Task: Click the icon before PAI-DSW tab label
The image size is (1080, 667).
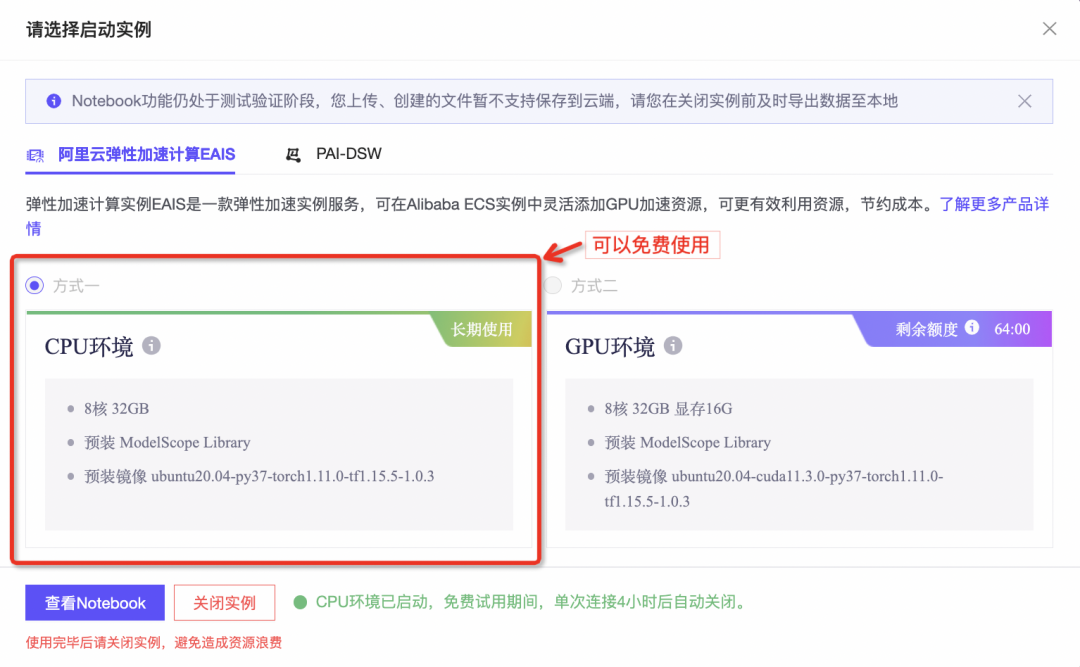Action: tap(293, 153)
